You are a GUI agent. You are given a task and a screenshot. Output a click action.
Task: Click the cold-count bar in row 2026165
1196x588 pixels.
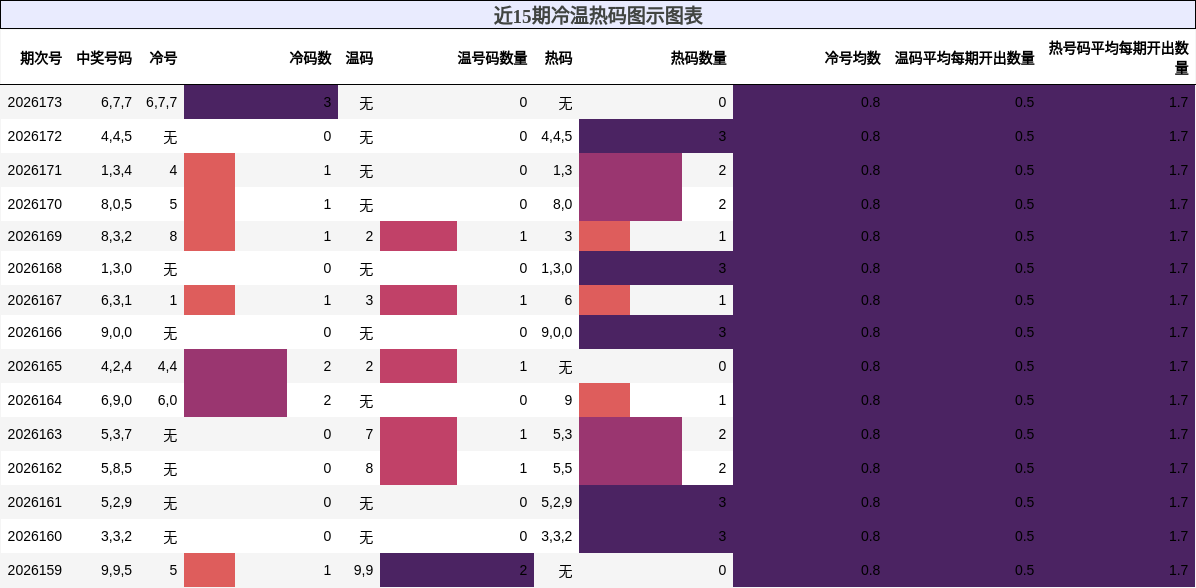[236, 366]
